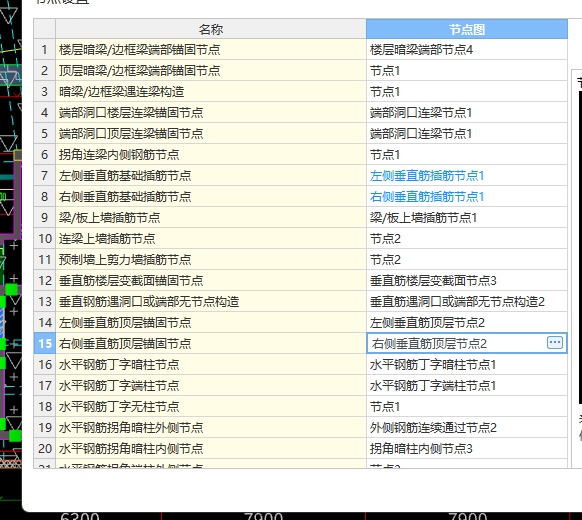Click row number 7 header
582x520 pixels.
coord(45,176)
